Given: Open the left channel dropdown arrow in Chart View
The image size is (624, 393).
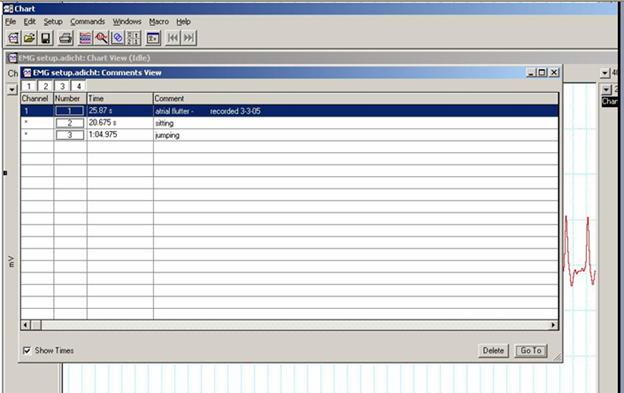Looking at the screenshot, I should coord(12,89).
